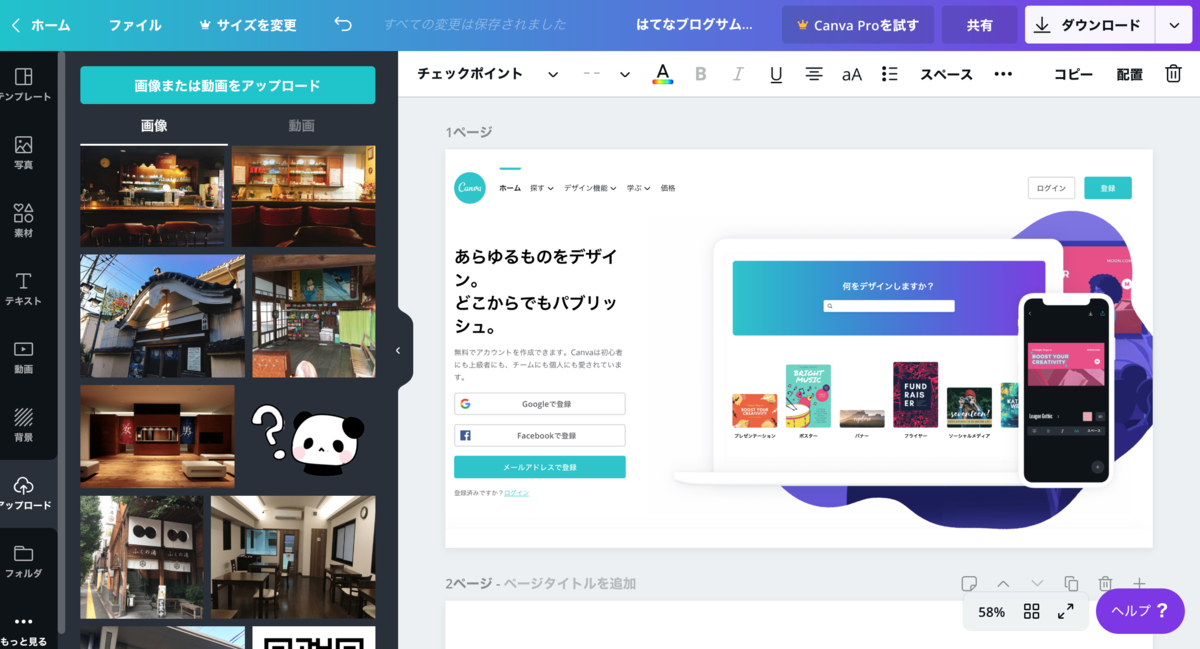Open the font size dropdown

[606, 74]
